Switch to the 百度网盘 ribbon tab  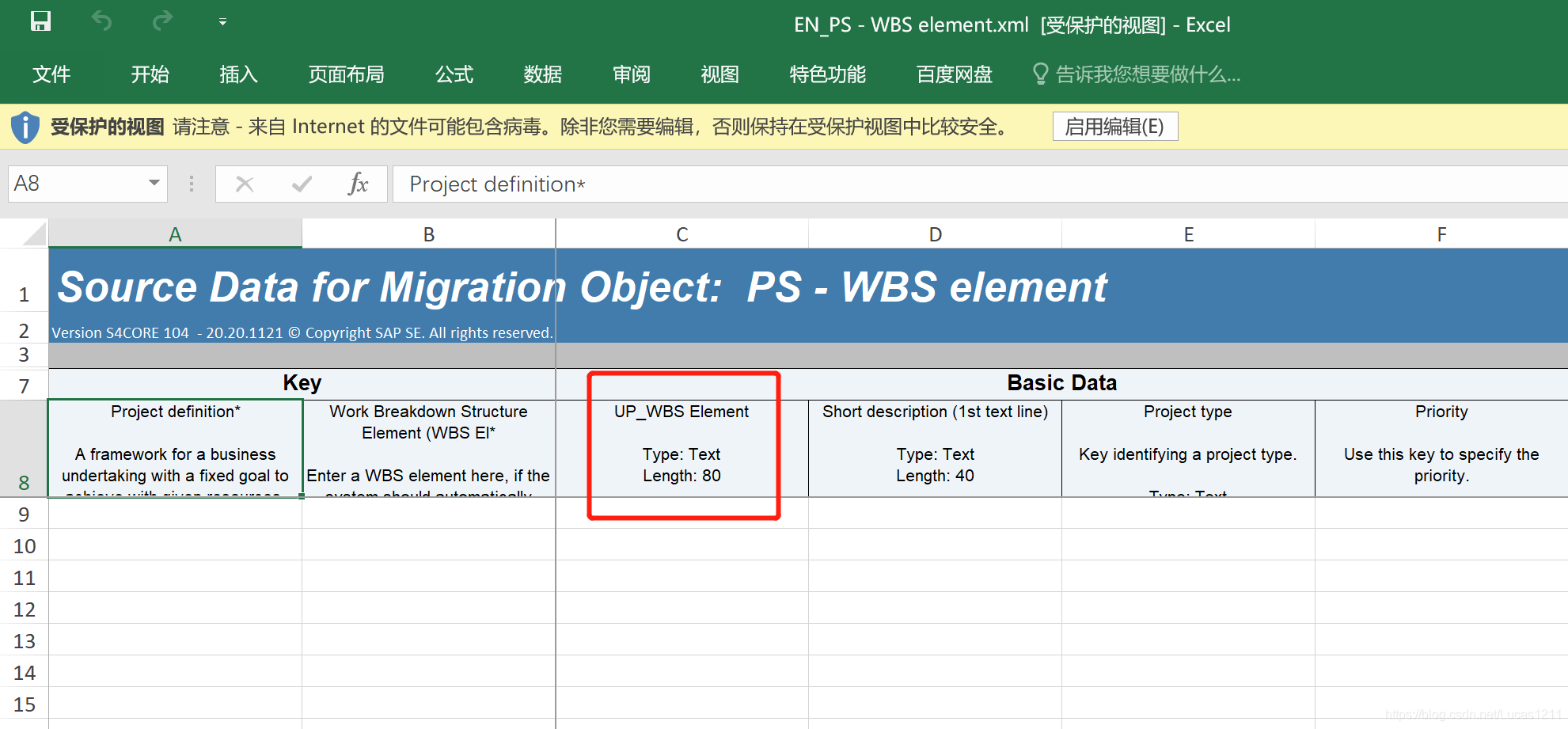point(955,74)
